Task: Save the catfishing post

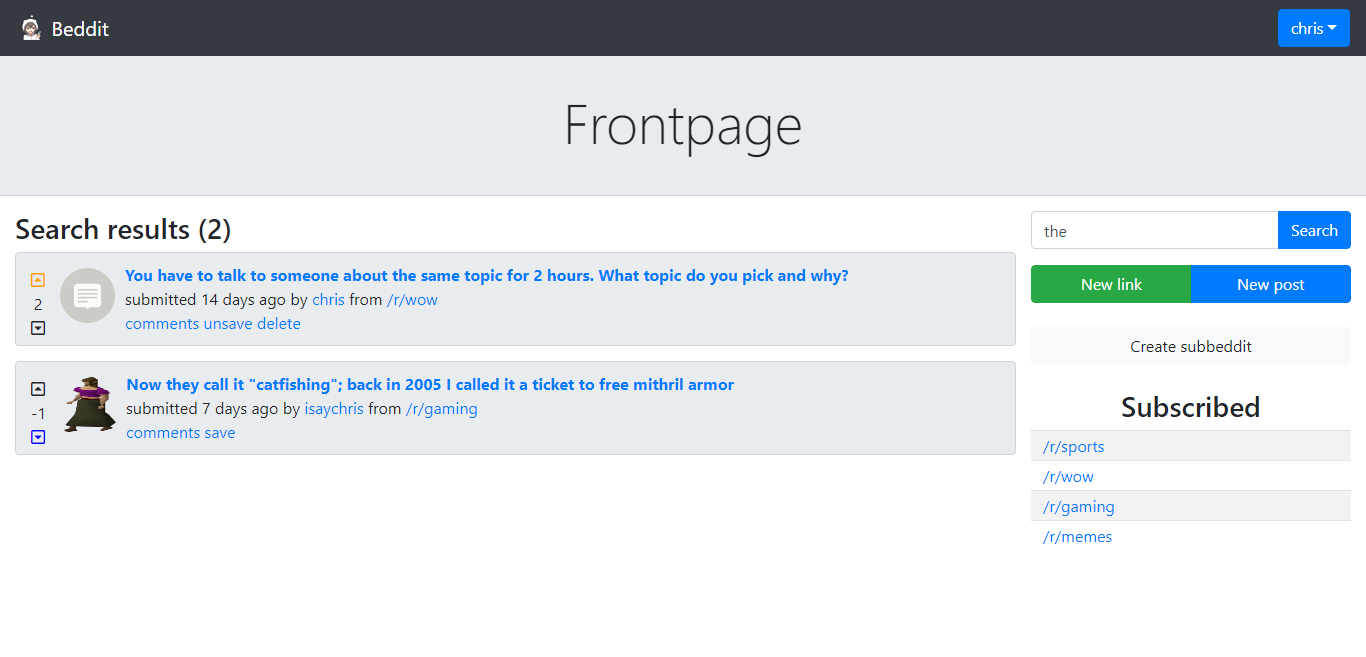Action: point(220,433)
